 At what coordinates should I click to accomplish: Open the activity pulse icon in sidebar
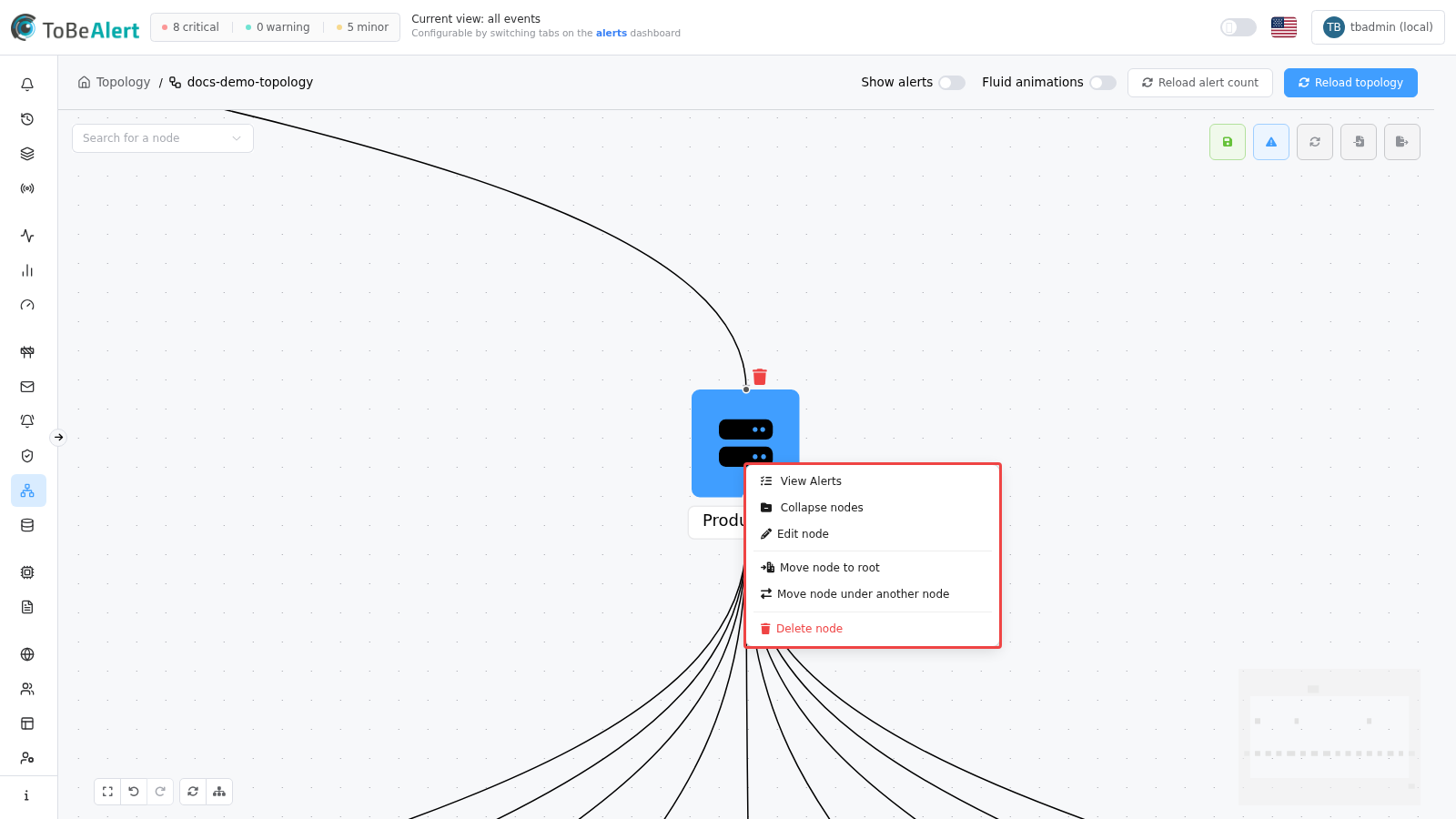27,236
